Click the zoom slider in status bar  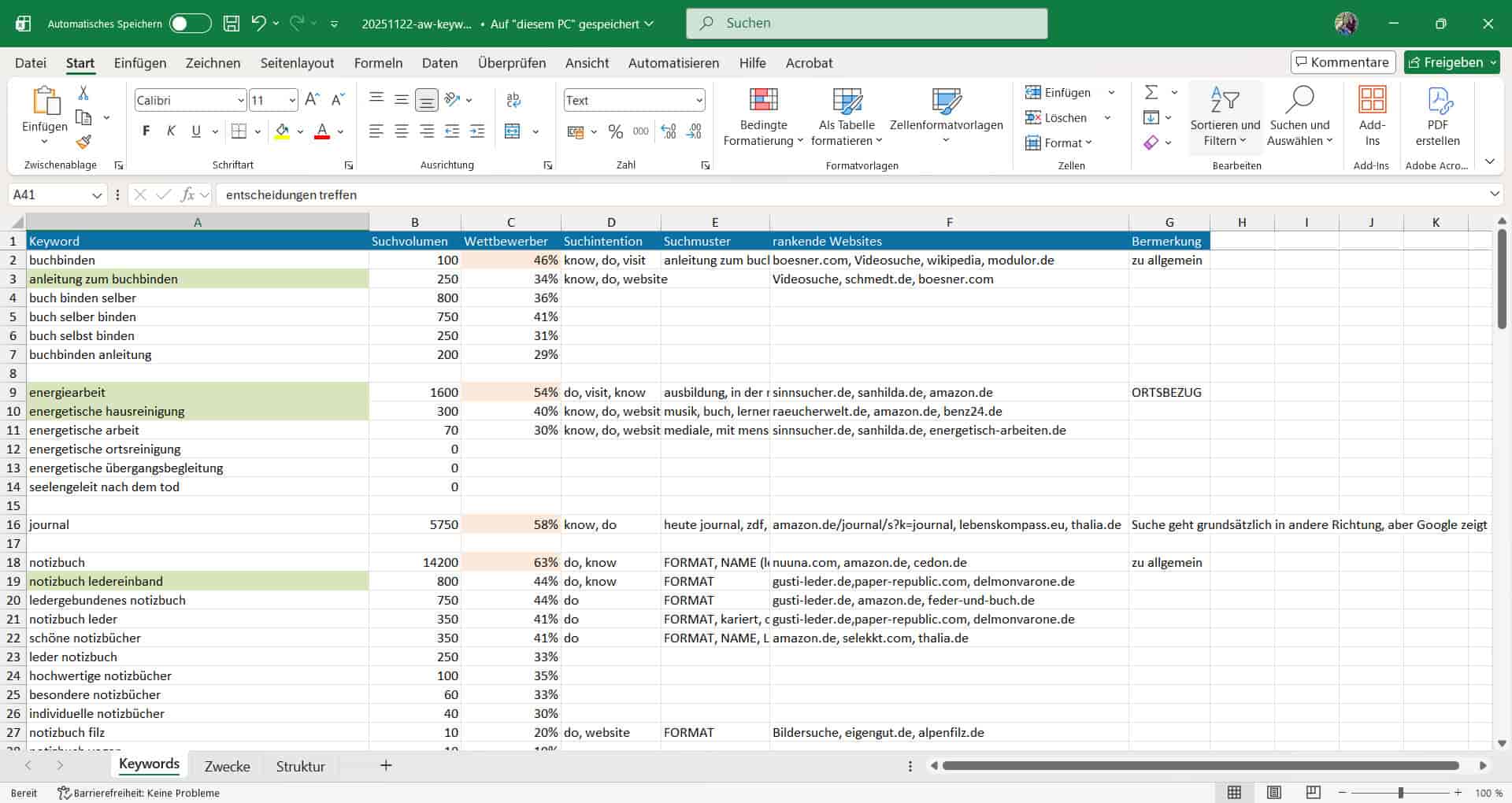tap(1400, 793)
